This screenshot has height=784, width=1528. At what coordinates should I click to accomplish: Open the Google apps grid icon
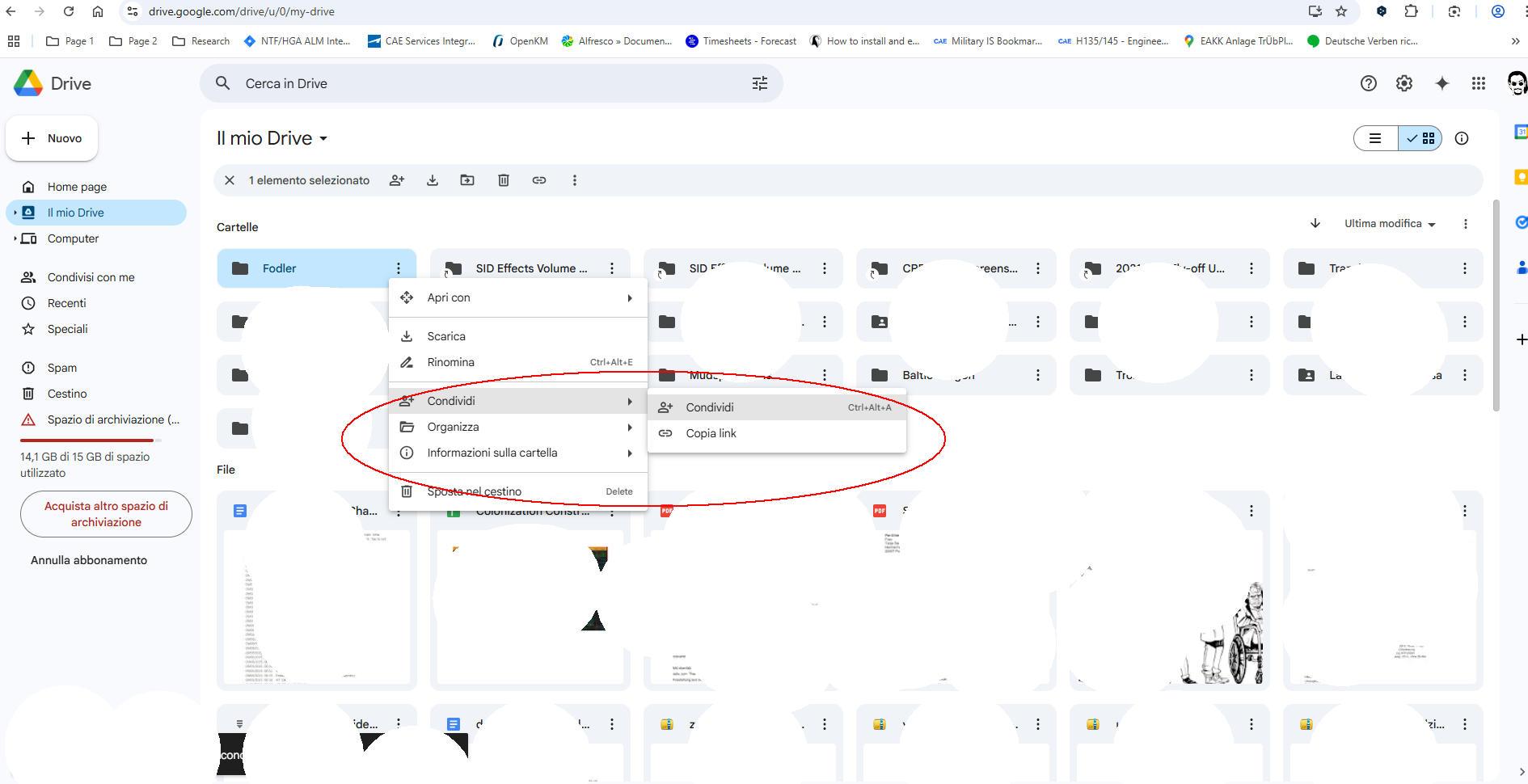1478,83
